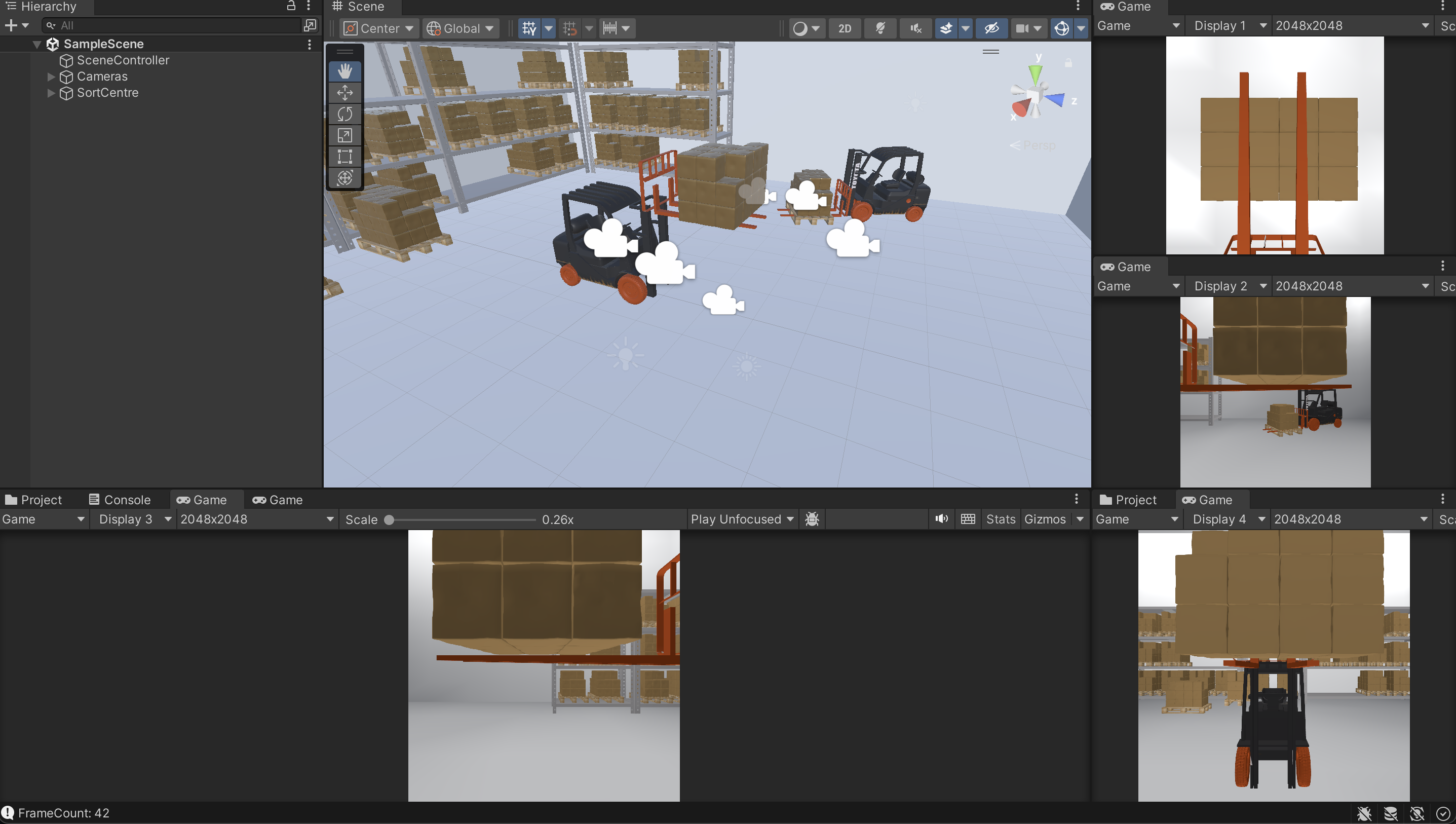Screen dimensions: 1456x824
Task: Open the debugger bug icon in status bar
Action: [1364, 814]
